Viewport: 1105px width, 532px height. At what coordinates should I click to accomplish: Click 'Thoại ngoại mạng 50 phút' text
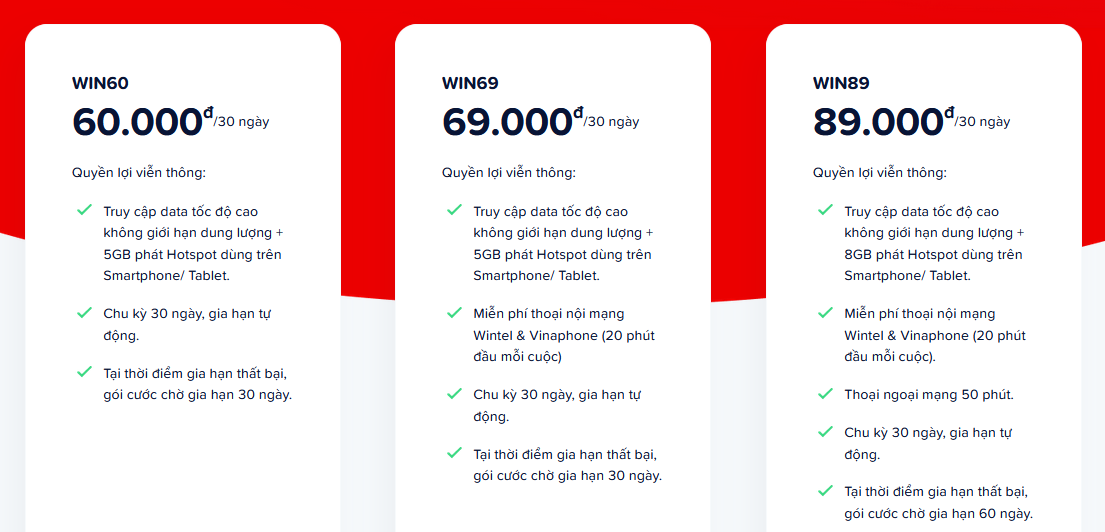[x=929, y=395]
